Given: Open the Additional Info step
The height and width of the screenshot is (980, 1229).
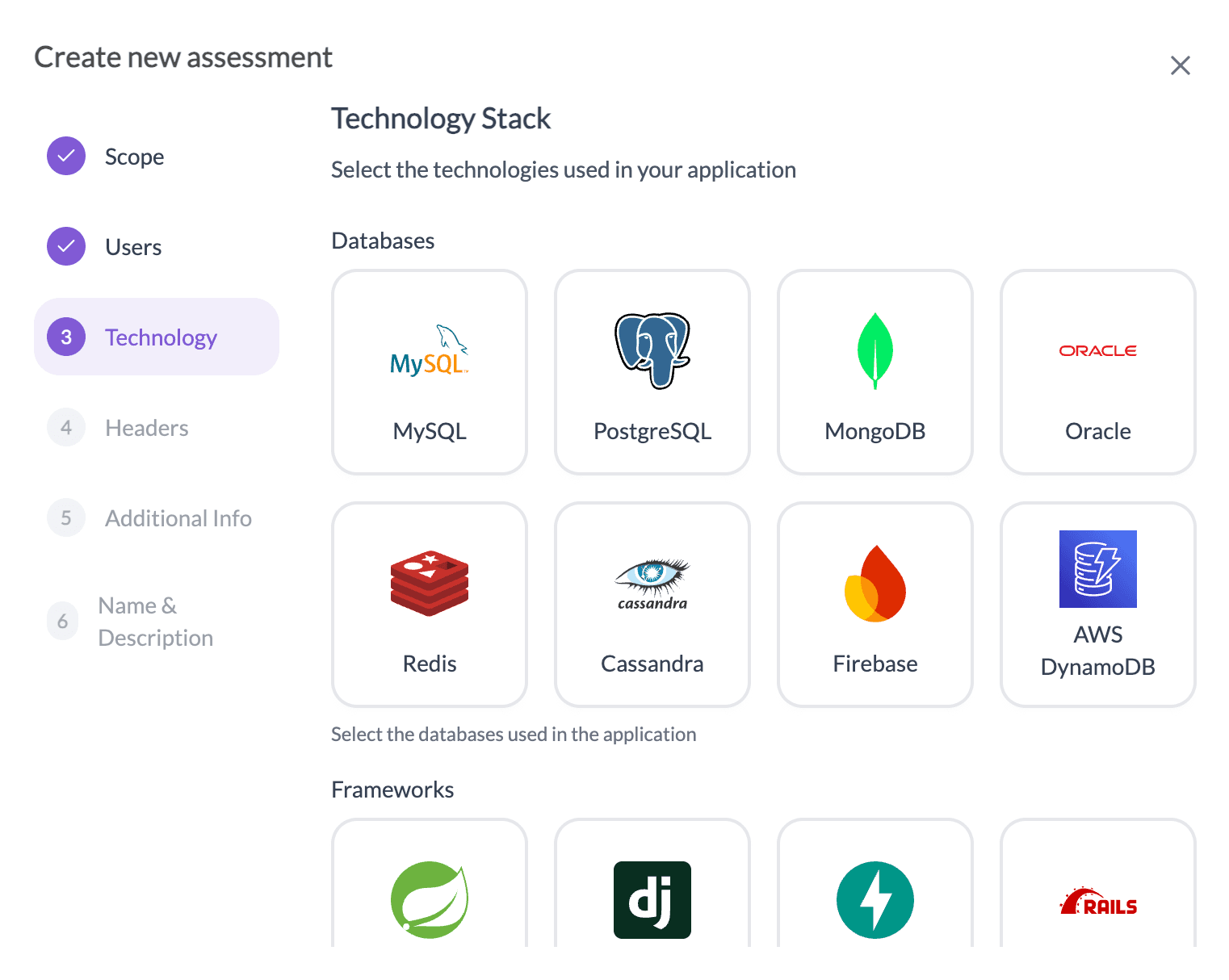Looking at the screenshot, I should pyautogui.click(x=178, y=518).
